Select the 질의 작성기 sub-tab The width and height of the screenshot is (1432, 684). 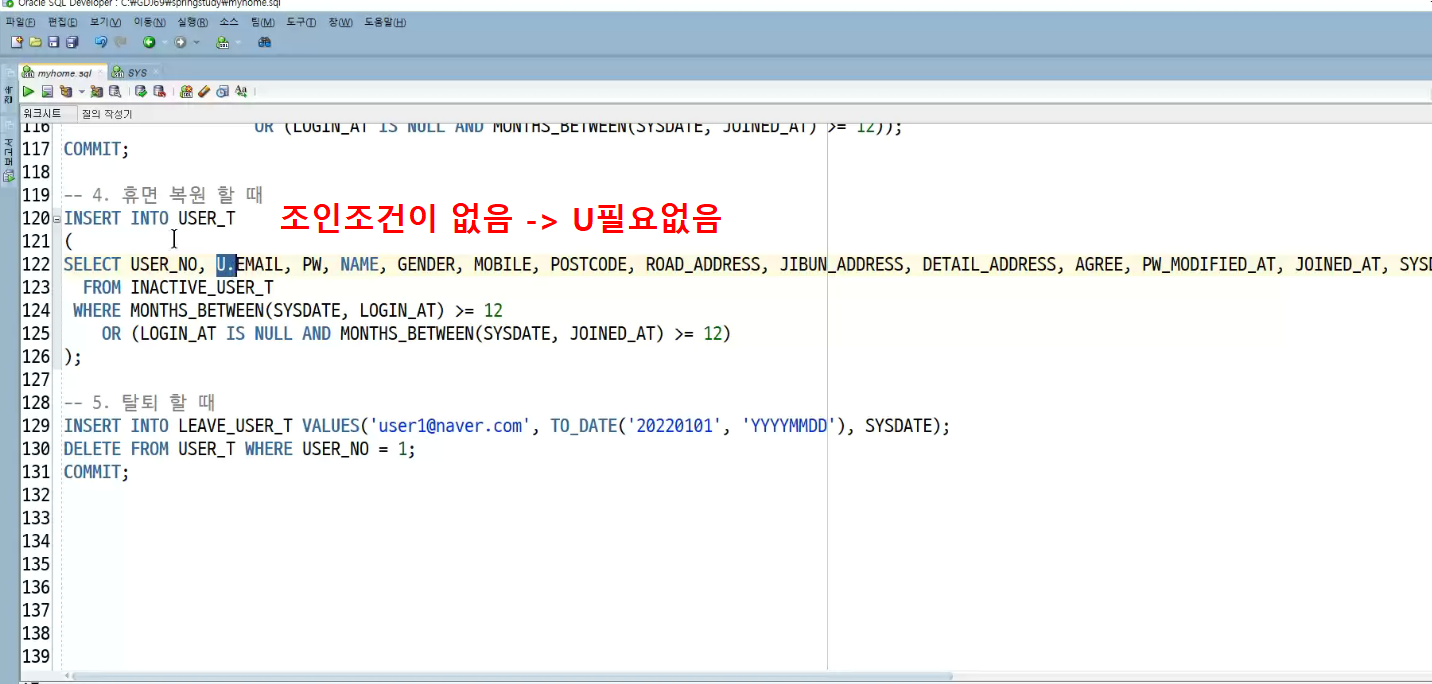(107, 114)
